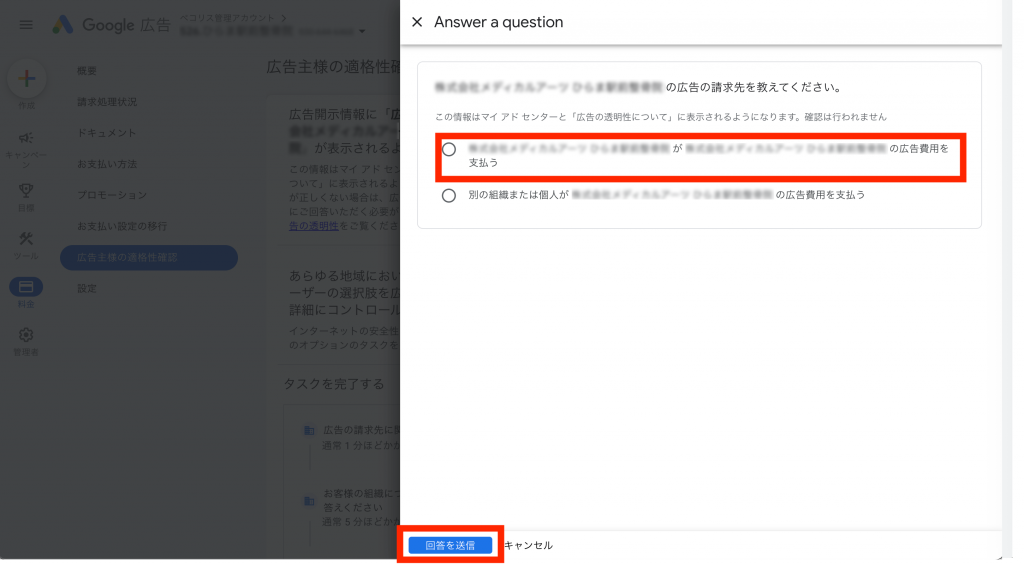Open 概要 in the billing sidebar

coord(88,71)
